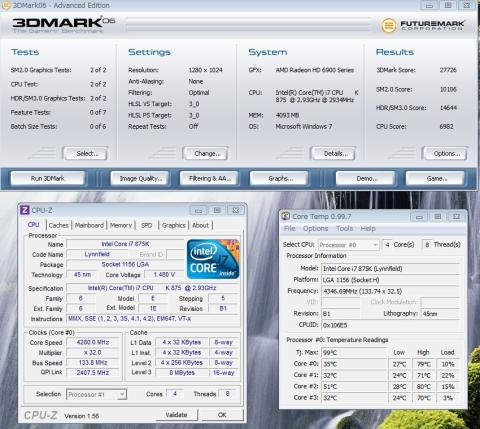Click the CPU-Z app icon in its title bar
The width and height of the screenshot is (480, 429).
tap(25, 210)
